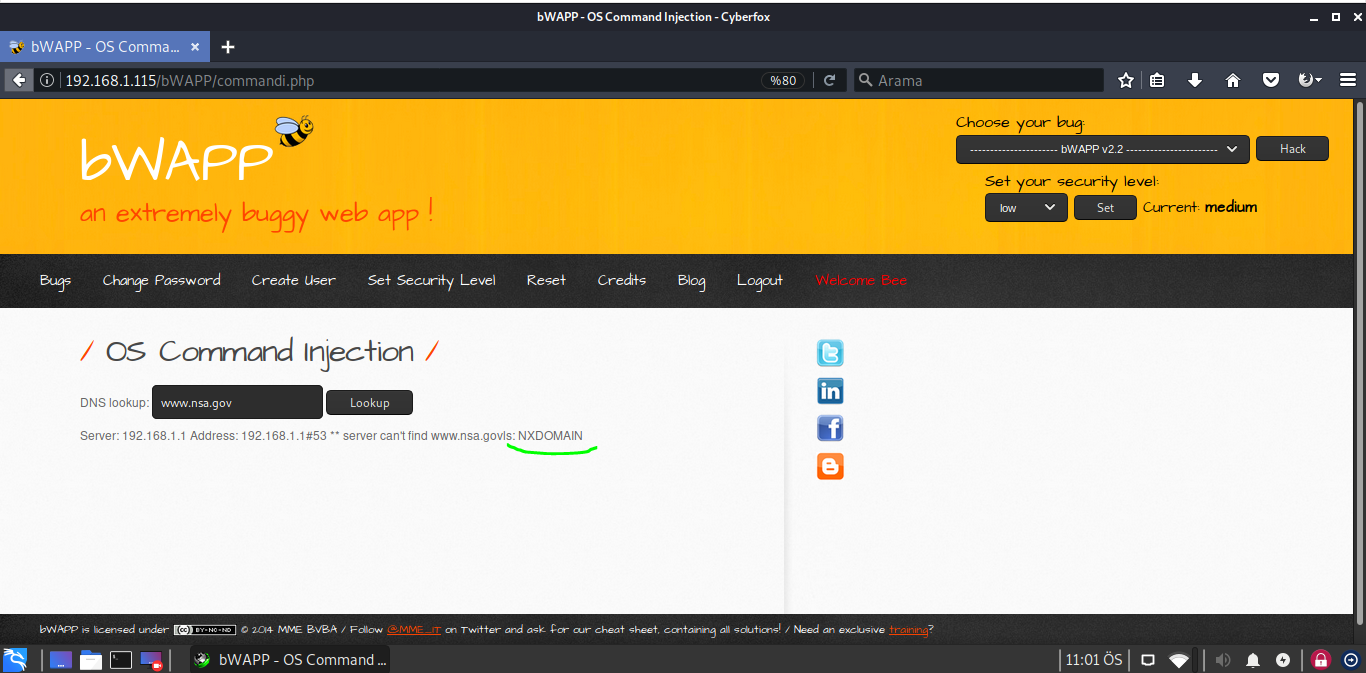The height and width of the screenshot is (673, 1366).
Task: Open the Create User menu item
Action: click(x=294, y=280)
